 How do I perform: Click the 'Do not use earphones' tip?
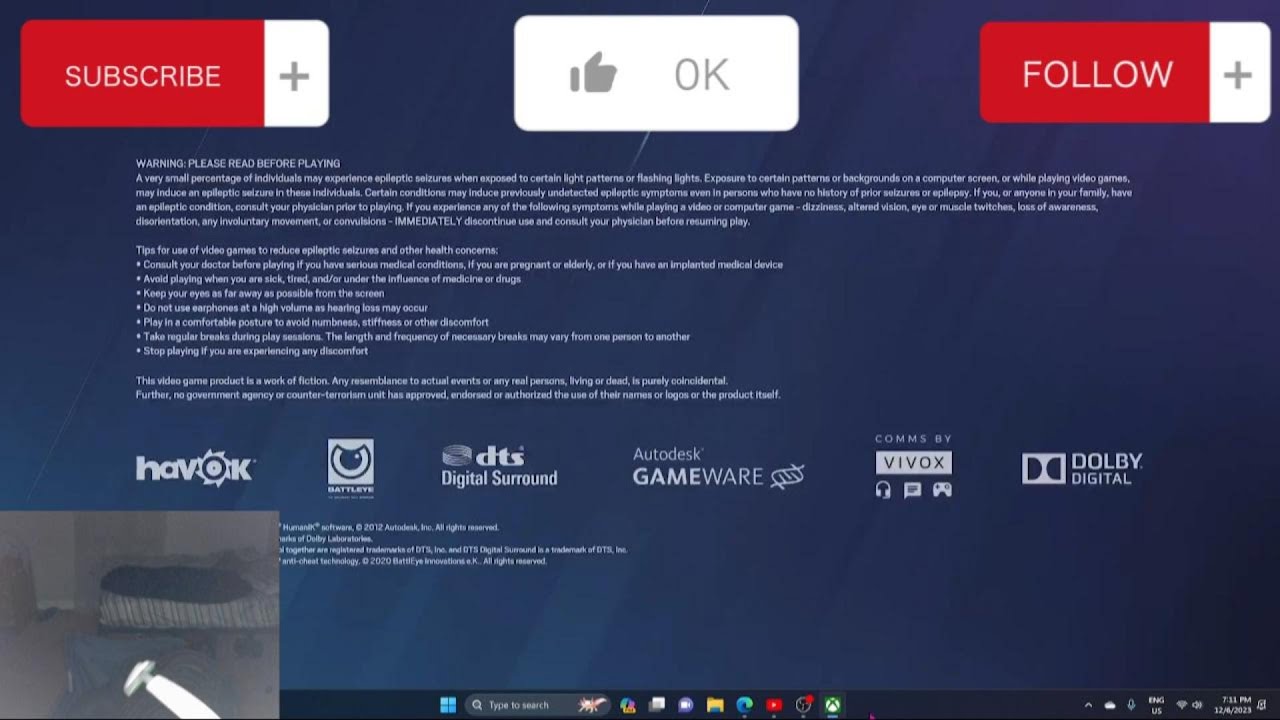click(x=282, y=308)
